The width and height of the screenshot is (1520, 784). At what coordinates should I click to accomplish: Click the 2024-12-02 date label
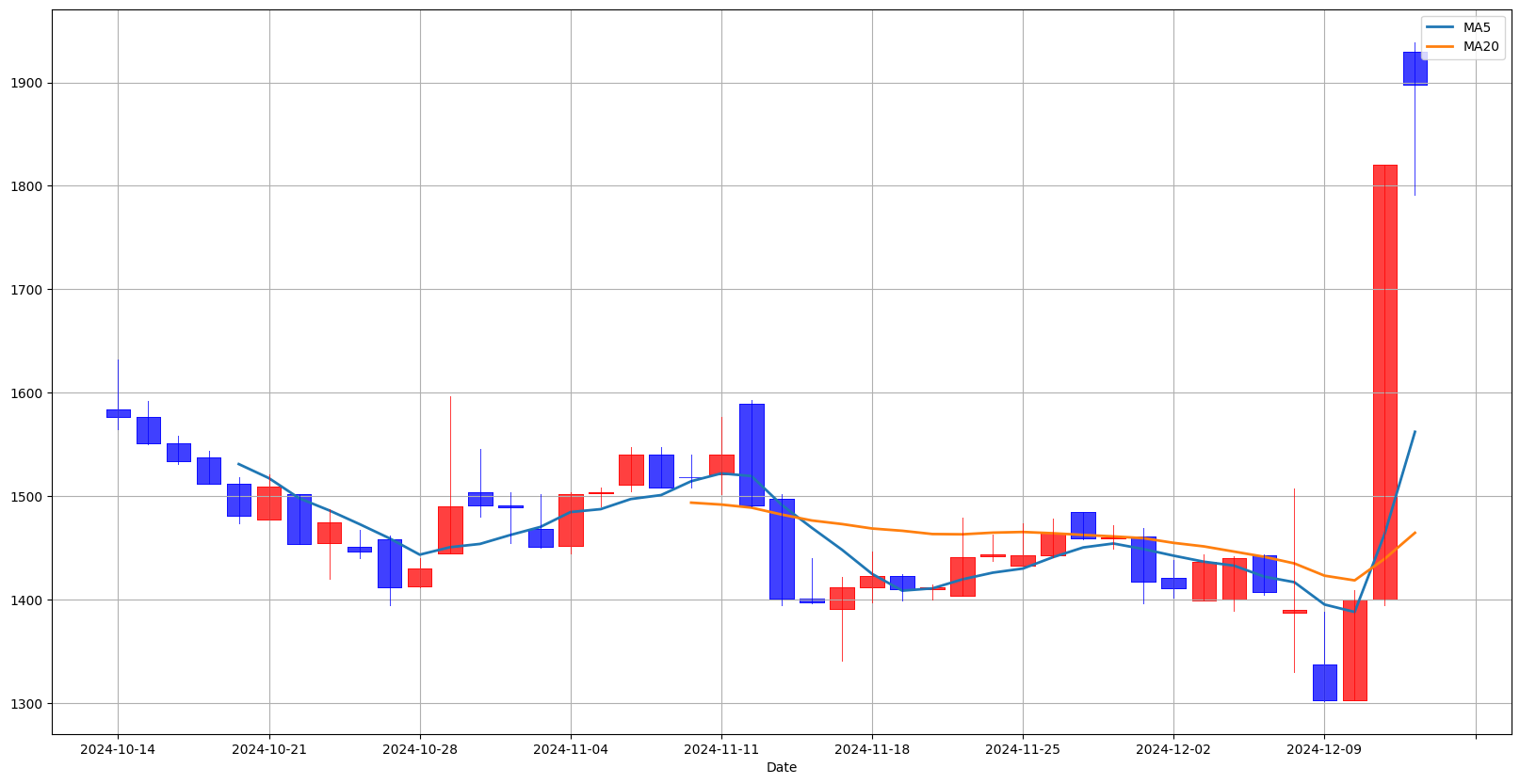click(x=1173, y=750)
